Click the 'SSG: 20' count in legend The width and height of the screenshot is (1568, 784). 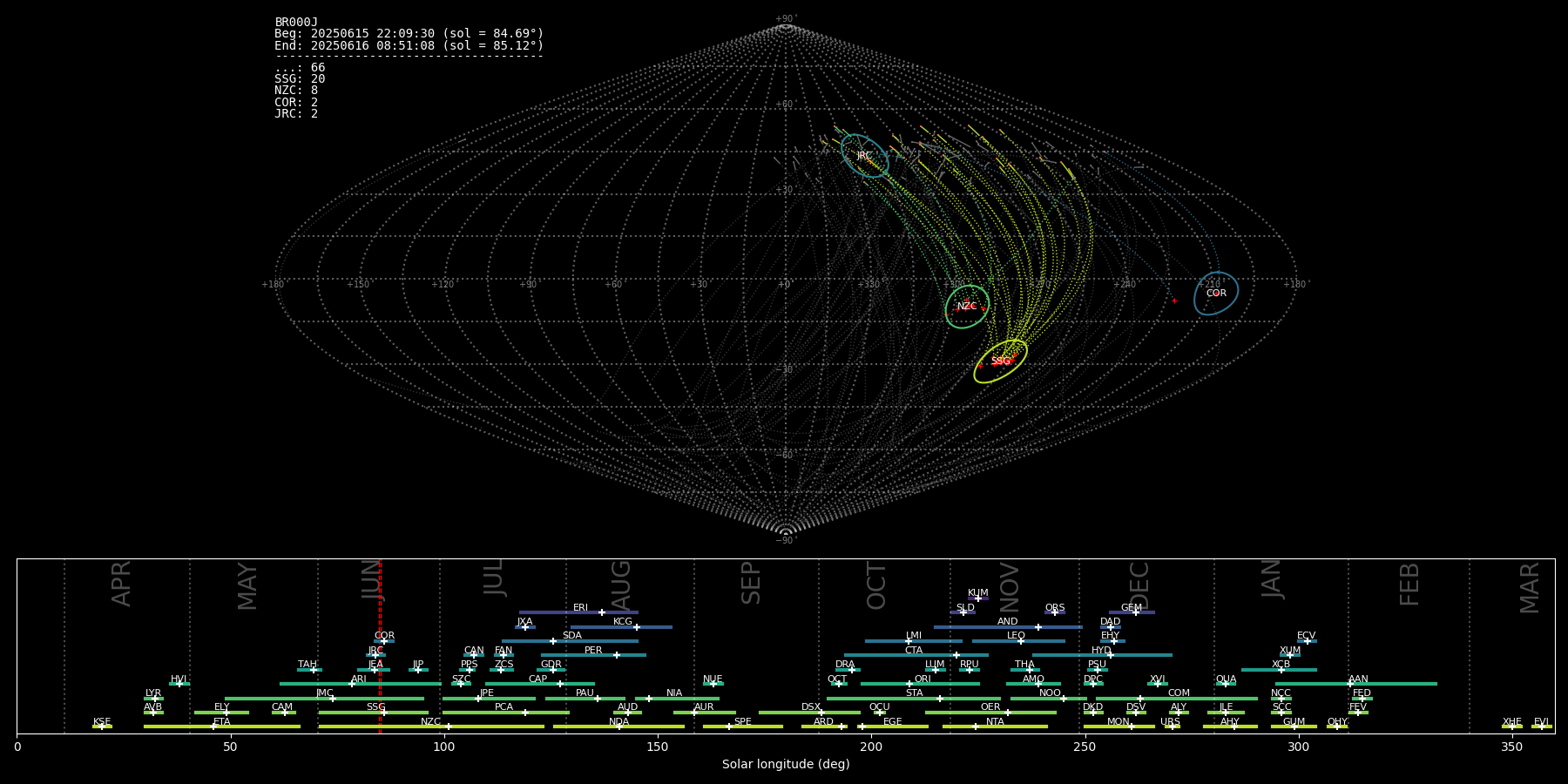[x=300, y=79]
